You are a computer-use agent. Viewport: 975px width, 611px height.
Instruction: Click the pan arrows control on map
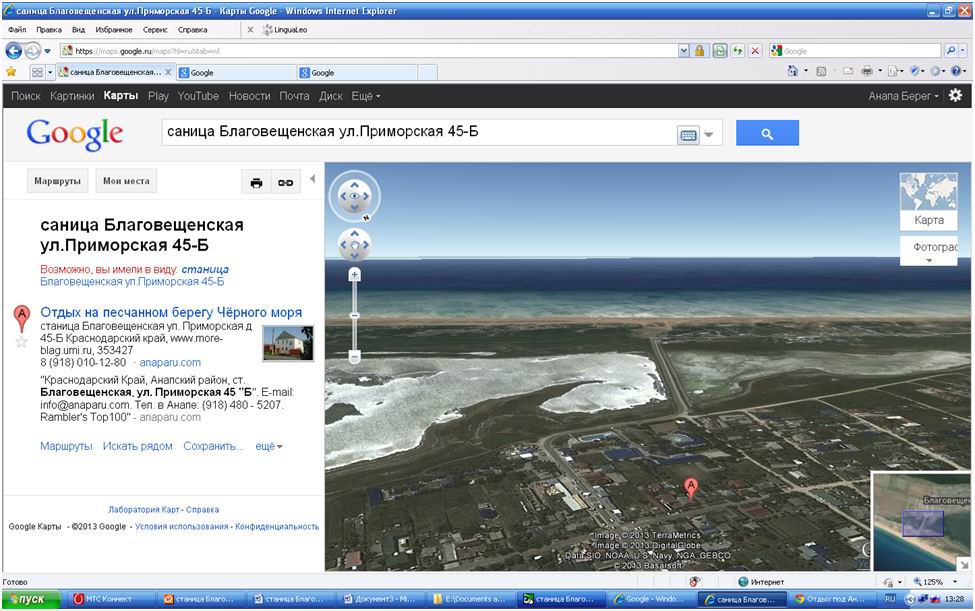(x=354, y=244)
